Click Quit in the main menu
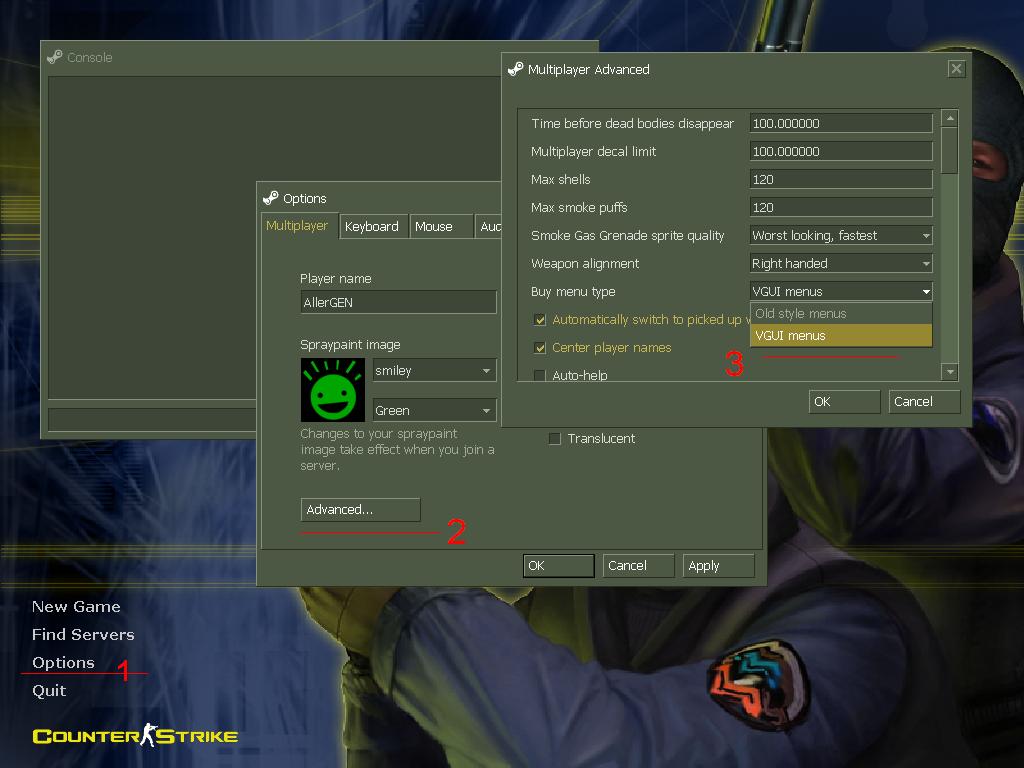This screenshot has width=1024, height=768. tap(49, 691)
